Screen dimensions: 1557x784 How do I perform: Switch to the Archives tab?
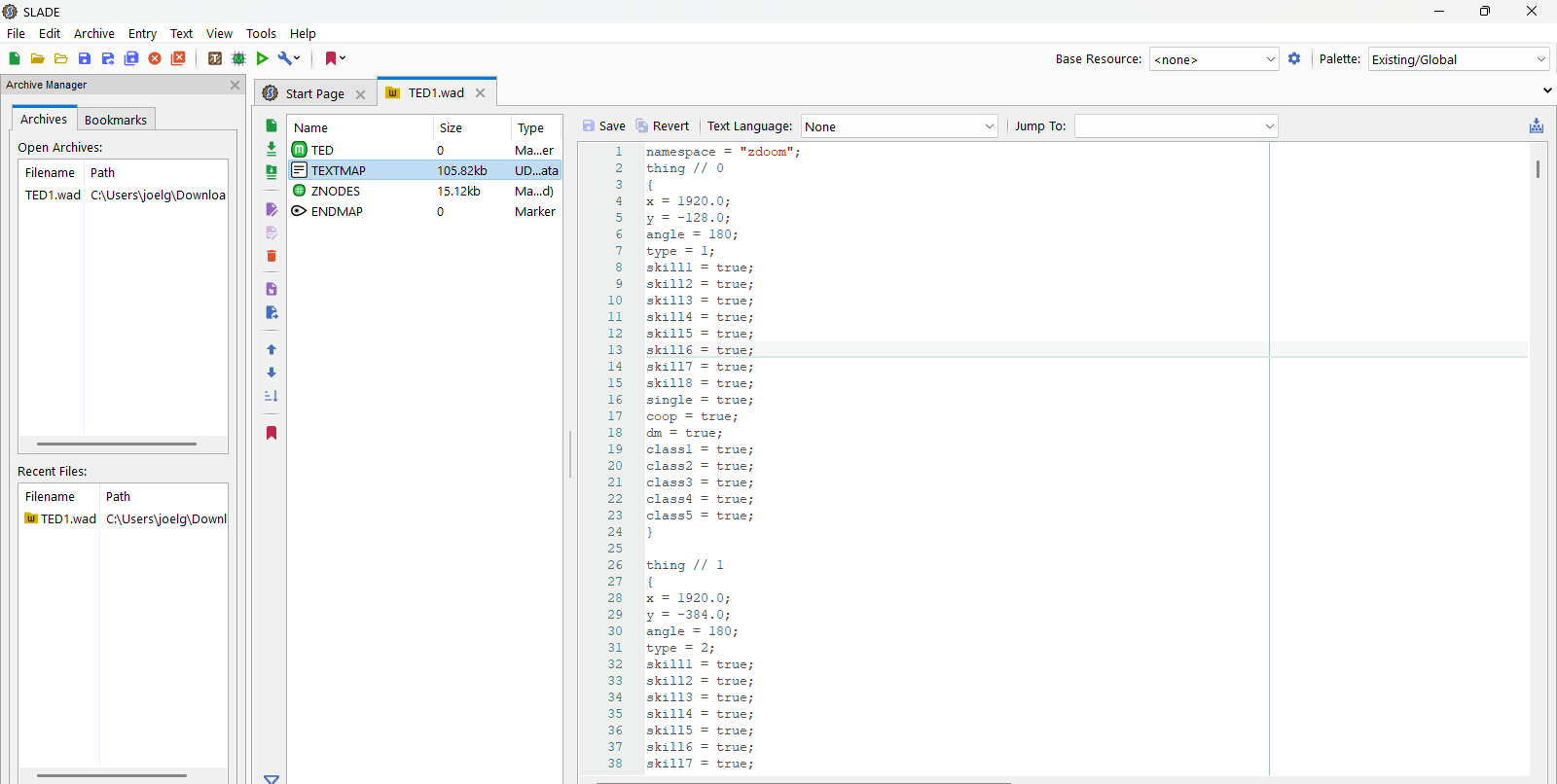tap(44, 119)
